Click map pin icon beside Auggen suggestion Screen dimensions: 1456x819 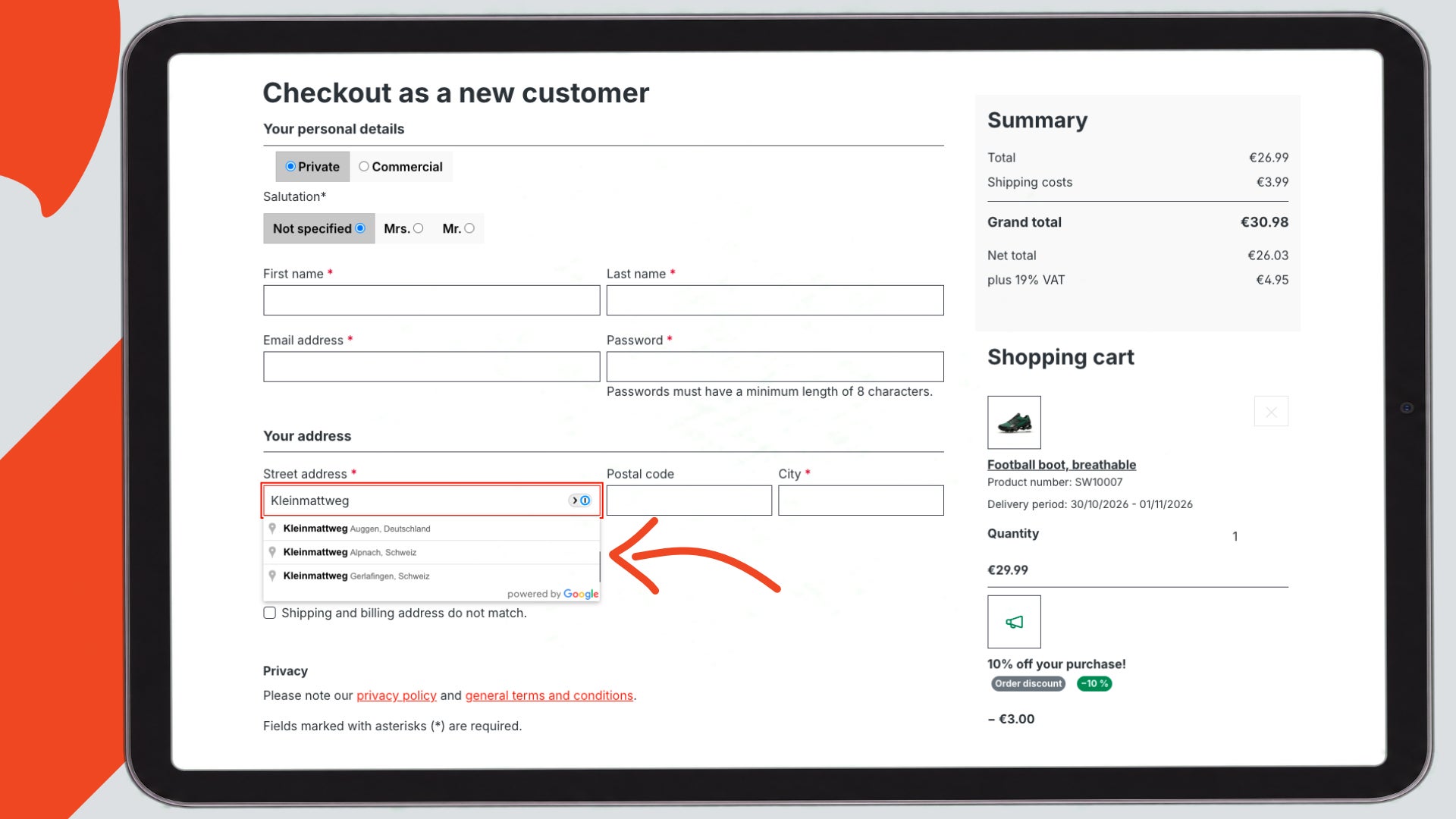[x=272, y=529]
